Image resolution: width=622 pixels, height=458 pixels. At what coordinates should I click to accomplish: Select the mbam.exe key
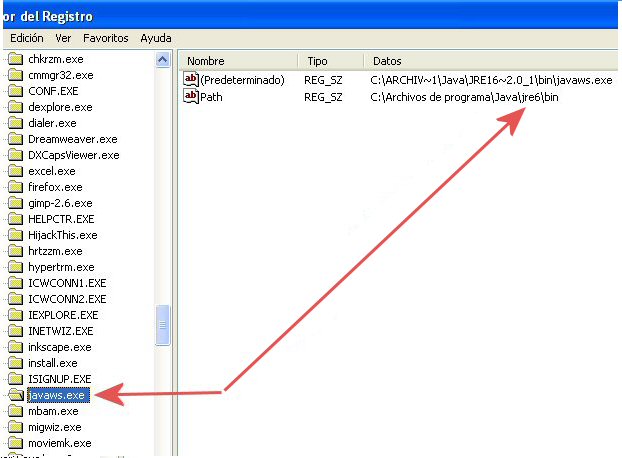(x=53, y=411)
